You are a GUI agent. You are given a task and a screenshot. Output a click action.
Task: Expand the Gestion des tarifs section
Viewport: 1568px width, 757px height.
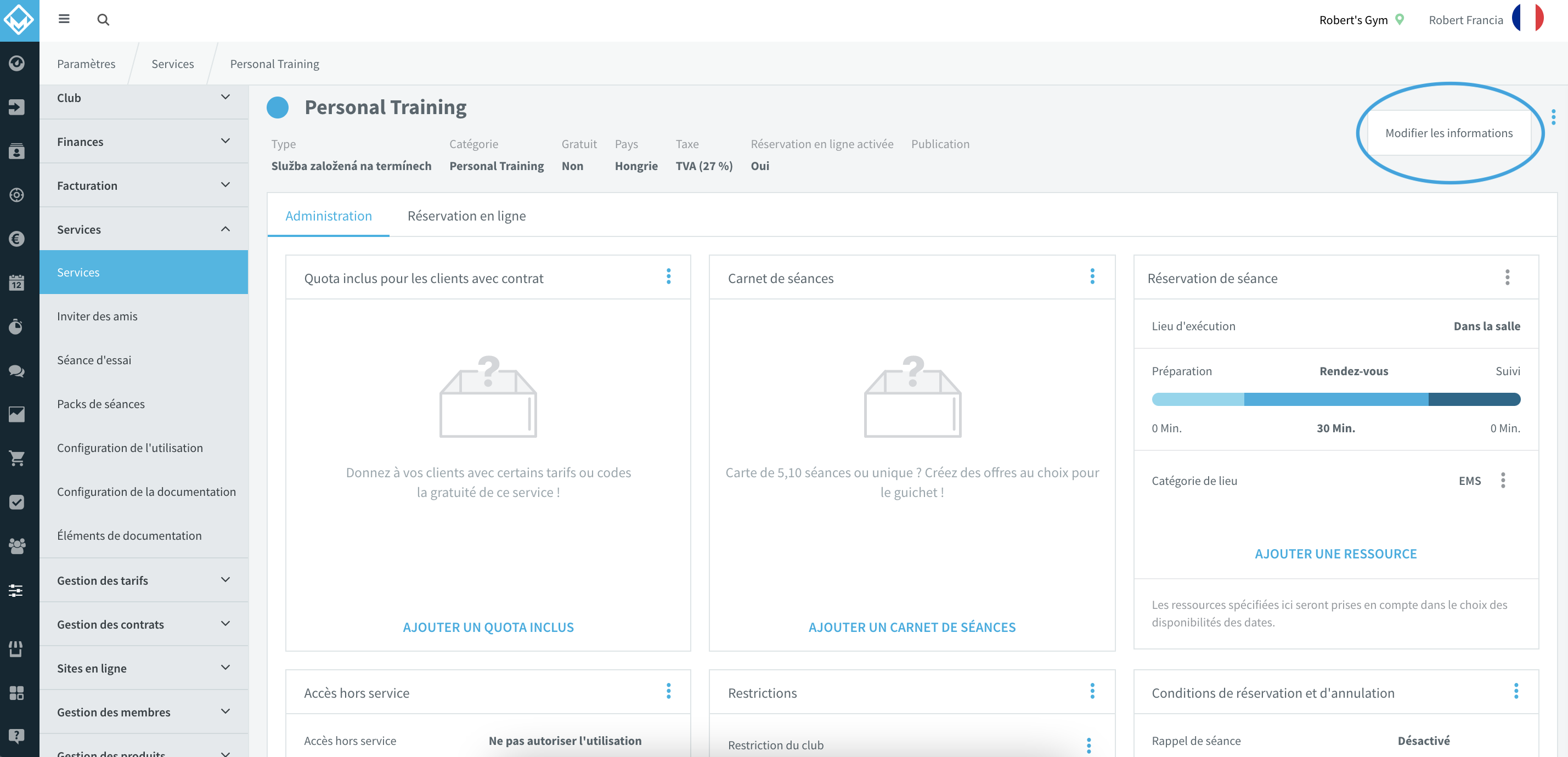click(144, 580)
